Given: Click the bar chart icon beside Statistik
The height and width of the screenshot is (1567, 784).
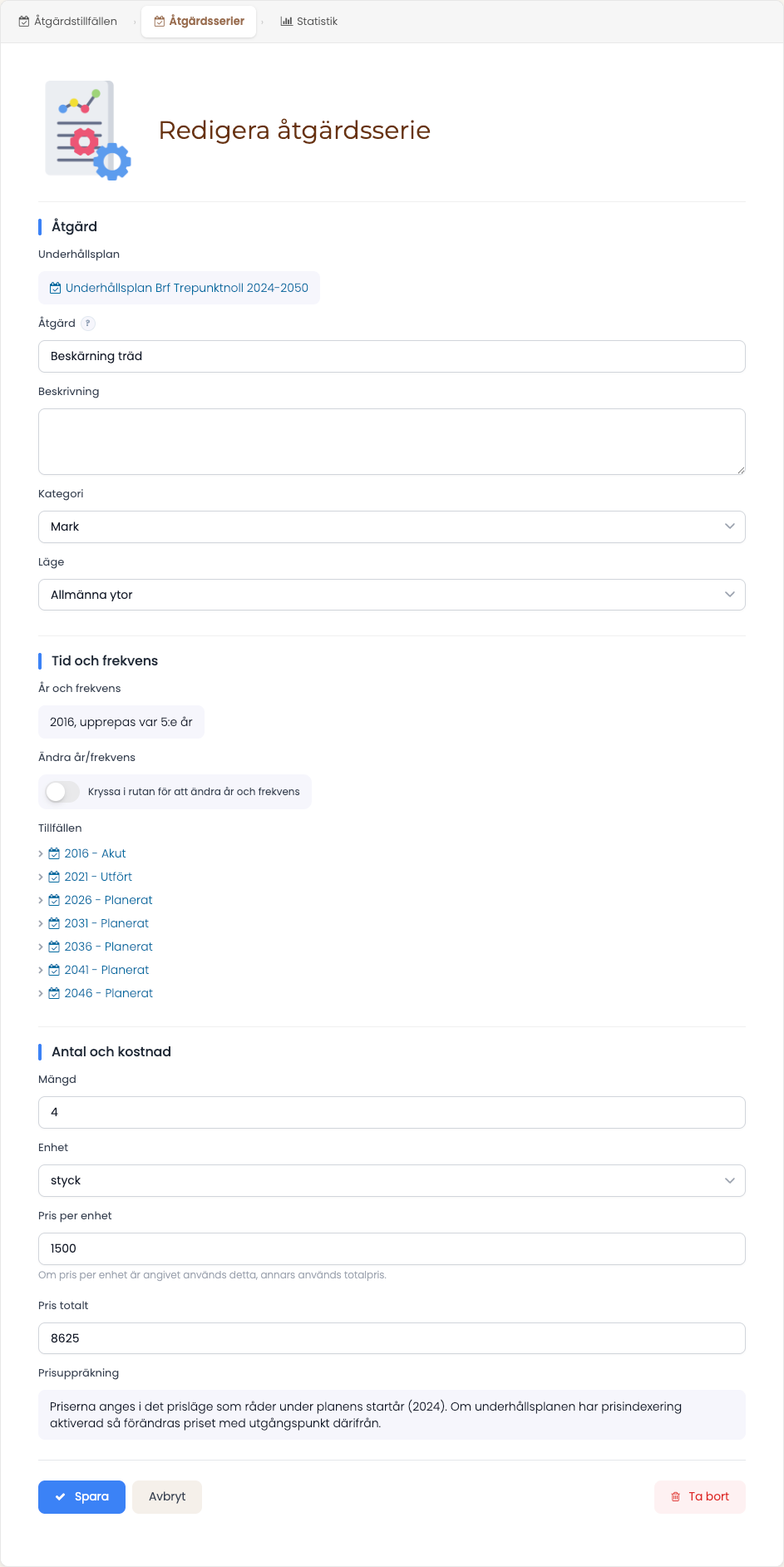Looking at the screenshot, I should click(x=287, y=22).
